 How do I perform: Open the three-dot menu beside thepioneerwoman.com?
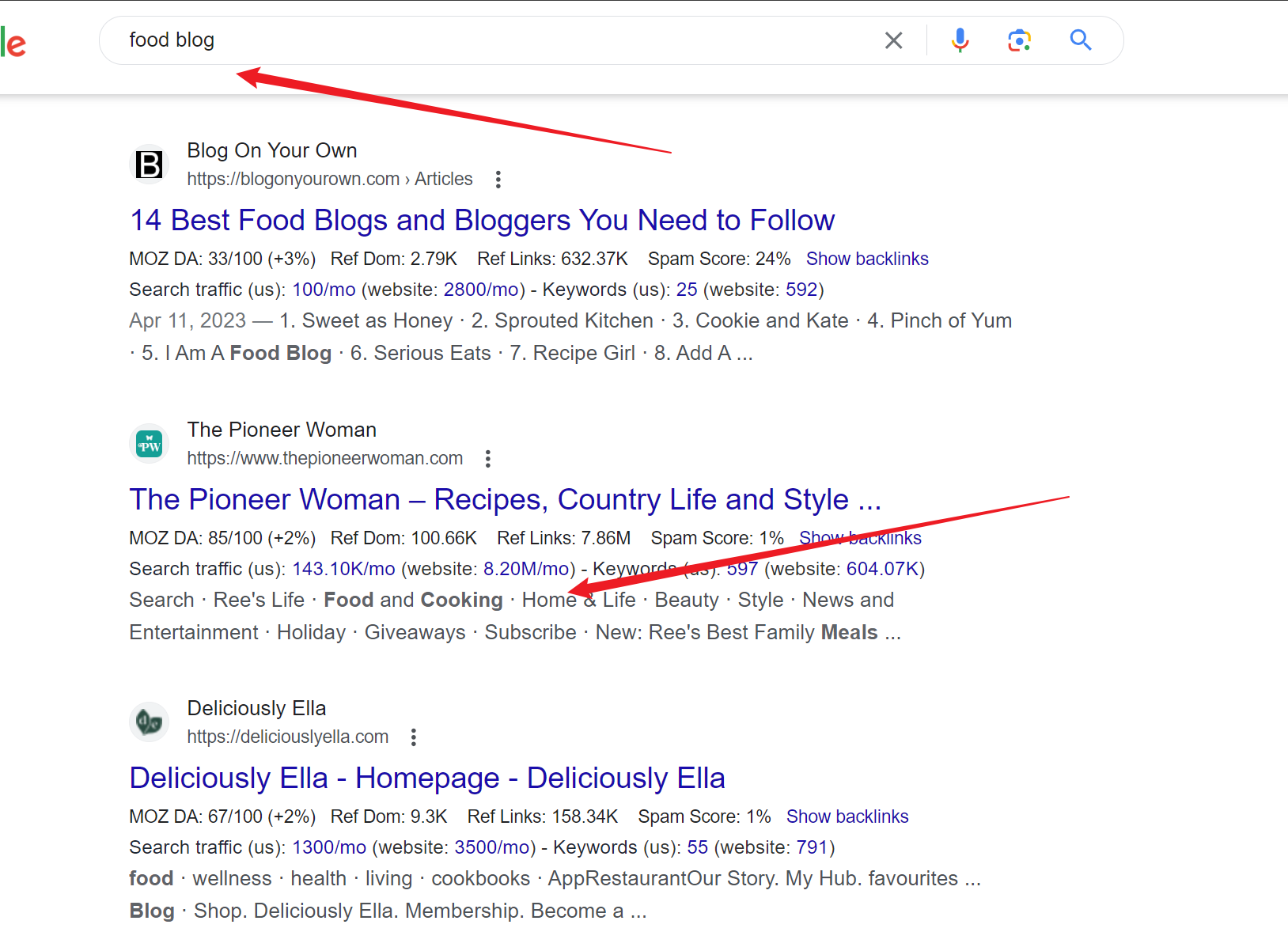pyautogui.click(x=488, y=459)
